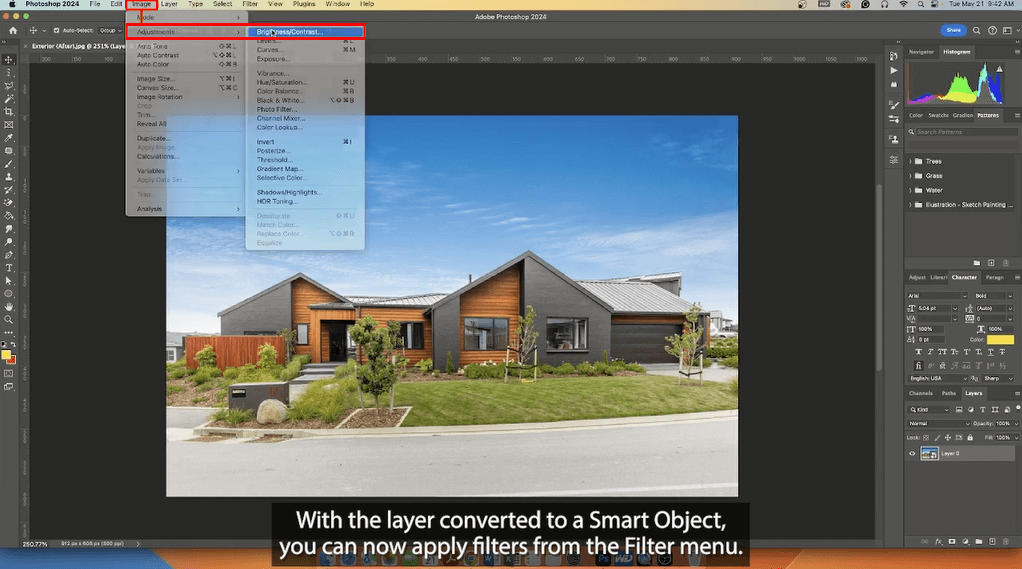Screen dimensions: 1022x569
Task: Open the Sharp anti-aliasing dropdown
Action: point(998,378)
